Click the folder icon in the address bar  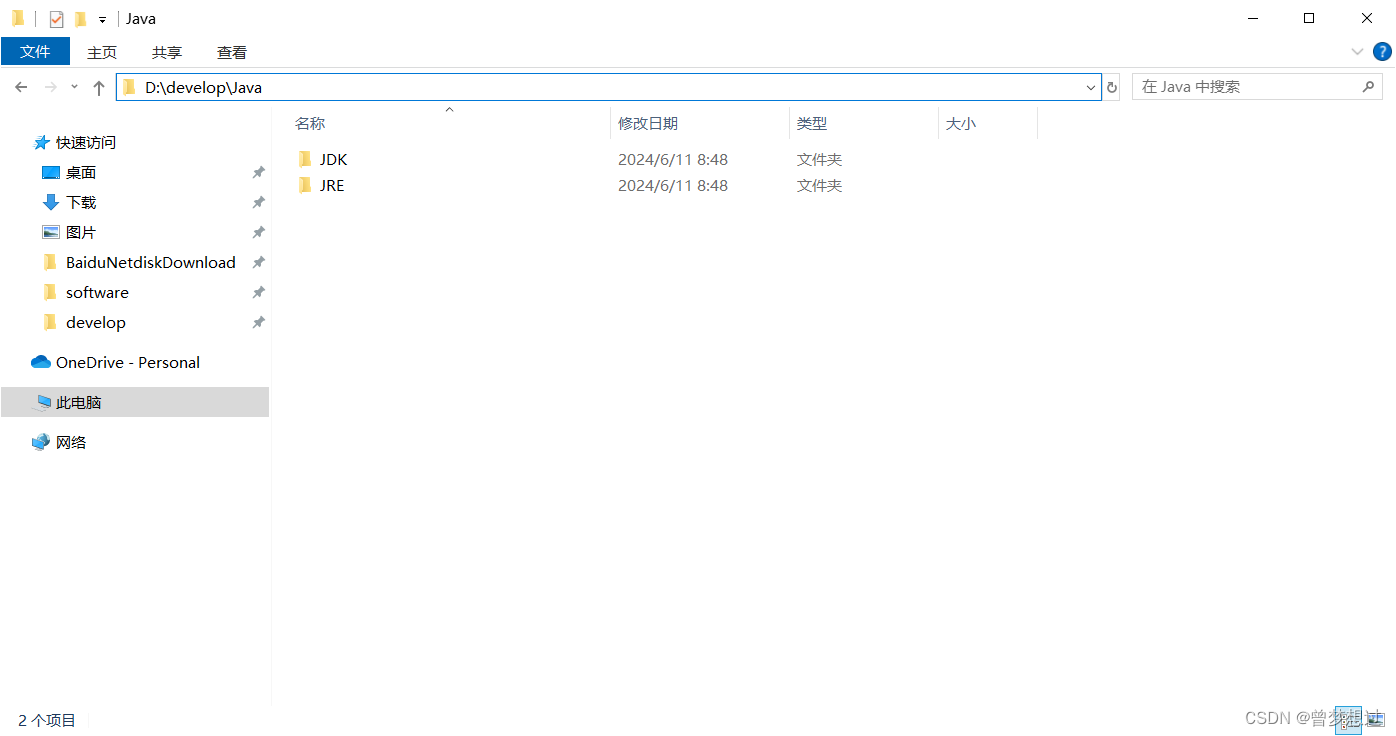pos(130,87)
